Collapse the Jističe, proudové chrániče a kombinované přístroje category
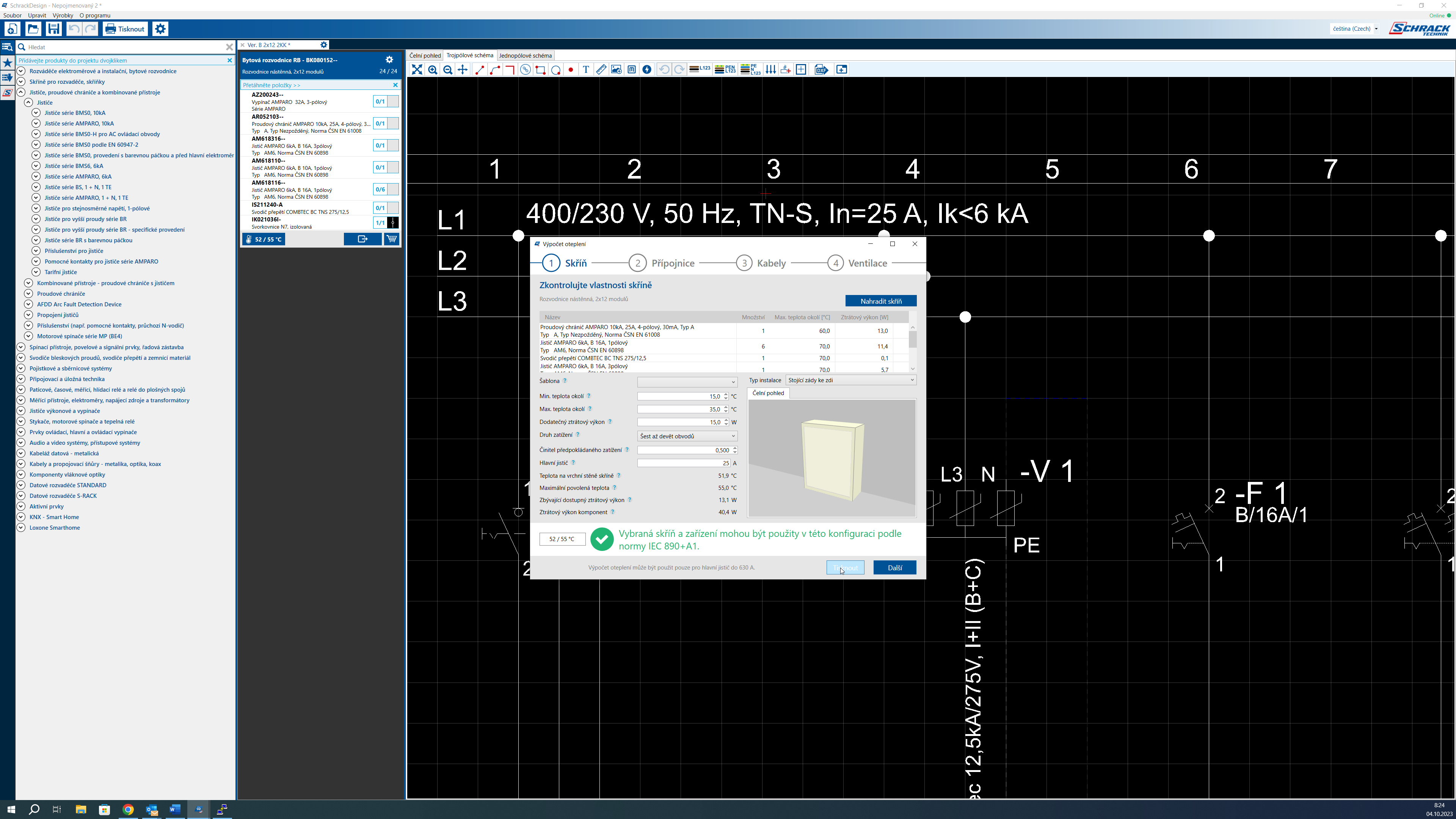Viewport: 1456px width, 819px height. point(21,92)
